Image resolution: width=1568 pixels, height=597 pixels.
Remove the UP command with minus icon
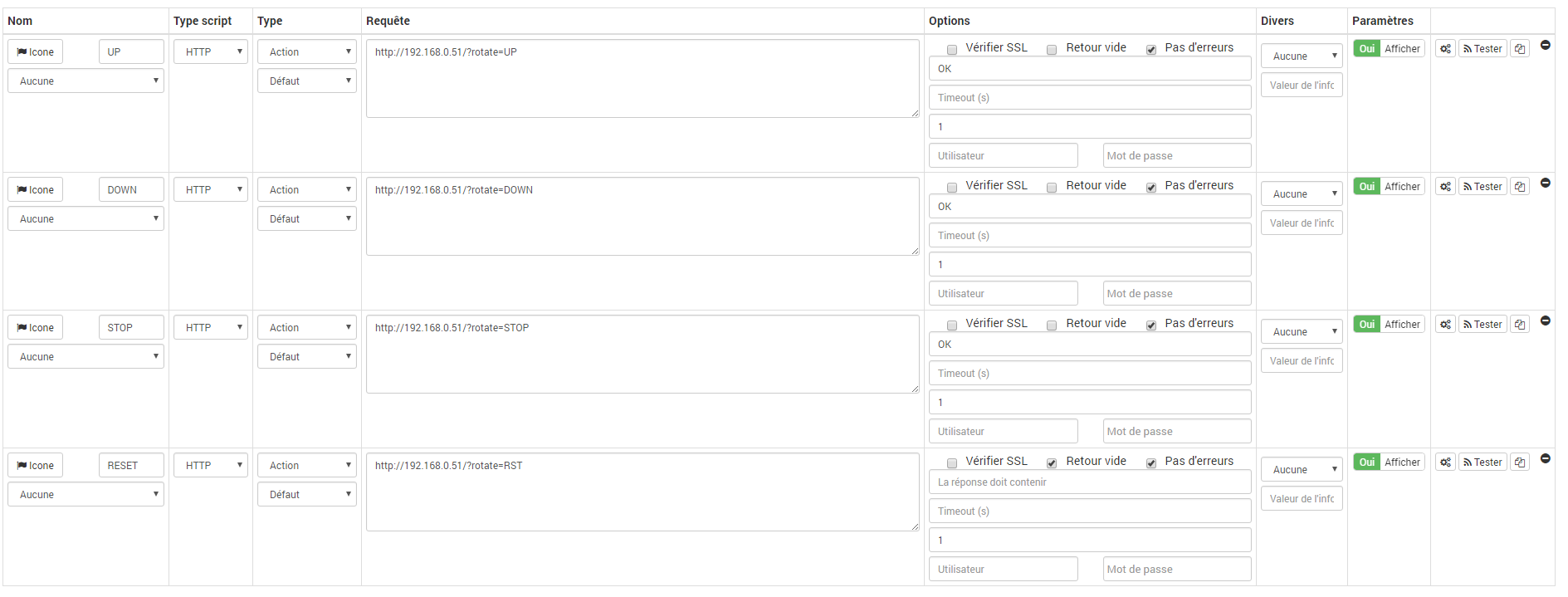pos(1546,45)
